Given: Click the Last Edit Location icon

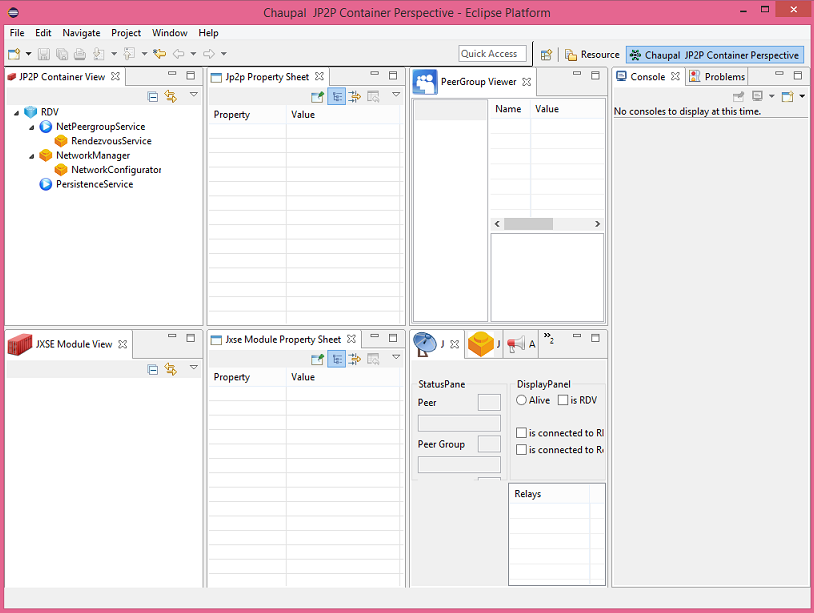Looking at the screenshot, I should [159, 53].
